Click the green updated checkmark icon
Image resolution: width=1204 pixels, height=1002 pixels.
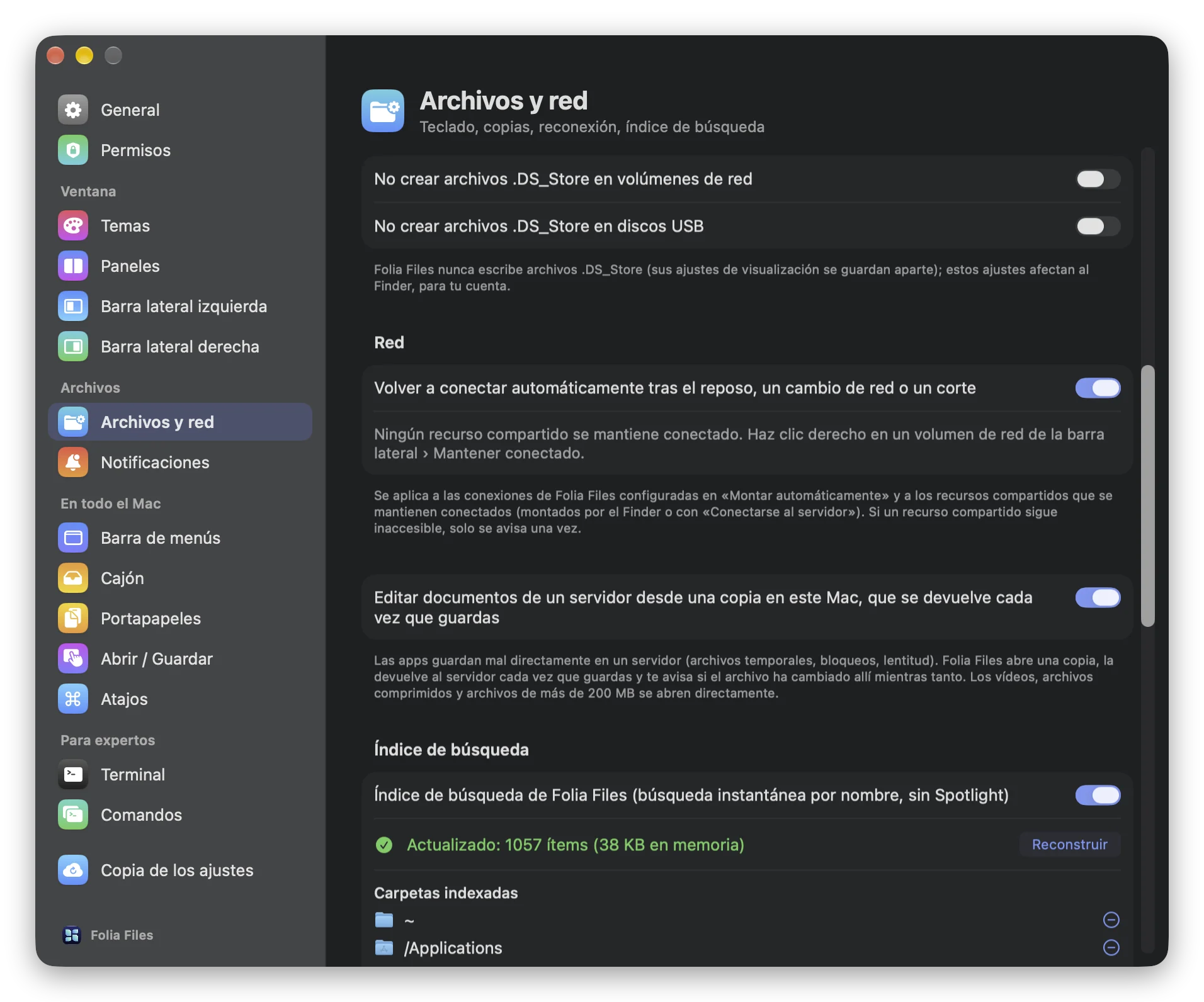point(384,845)
